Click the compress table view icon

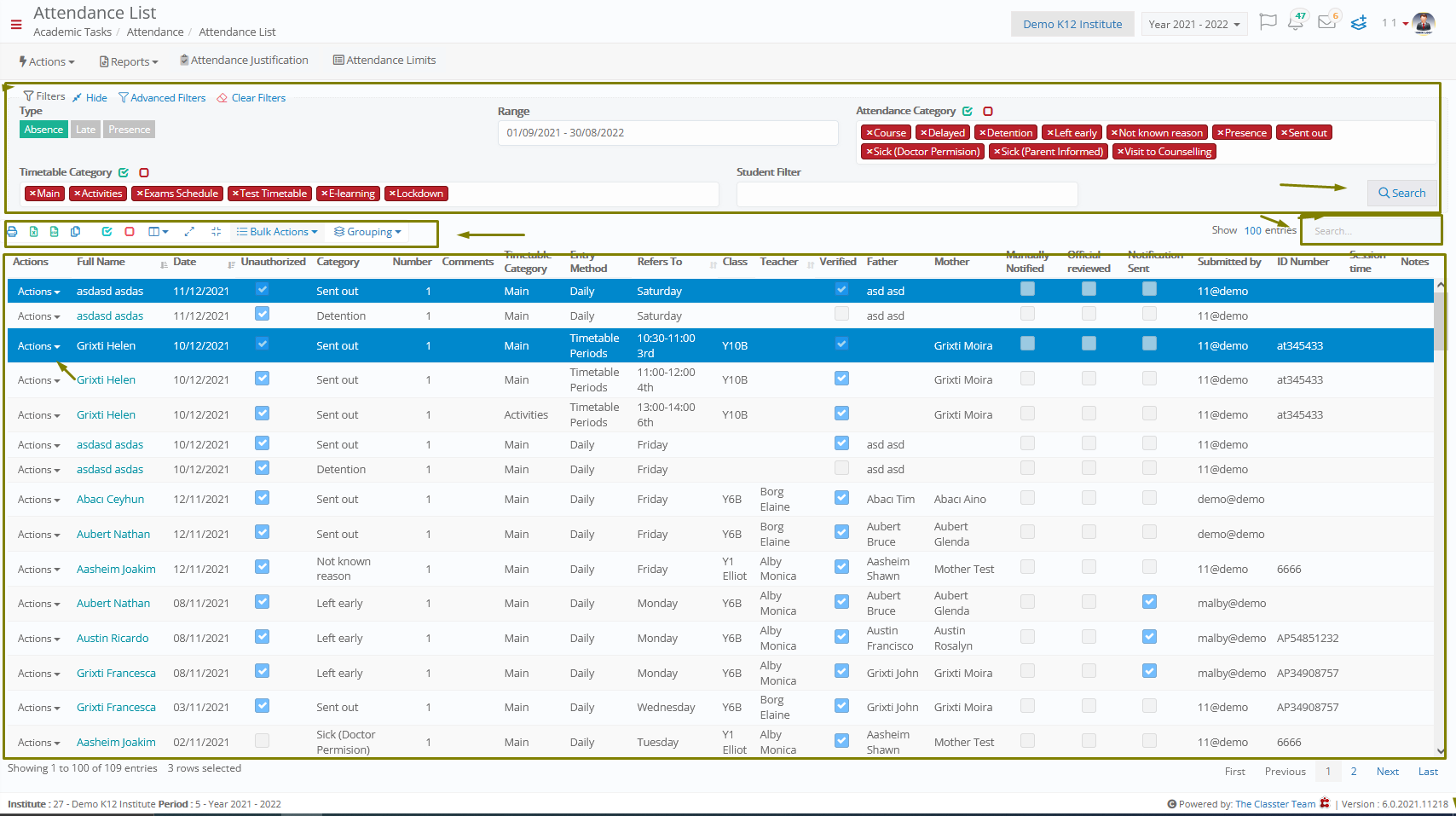216,232
